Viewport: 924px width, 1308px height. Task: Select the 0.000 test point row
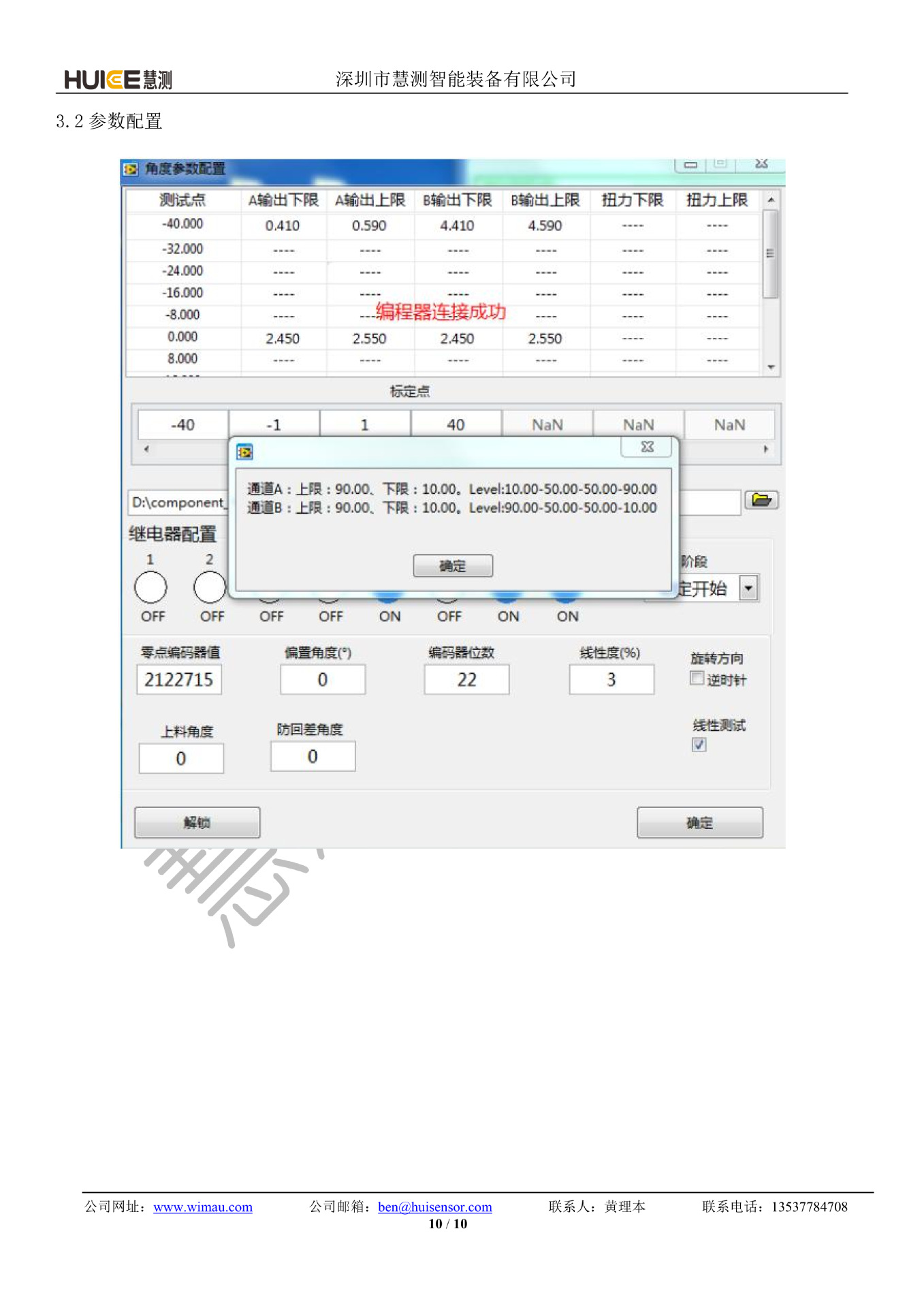[443, 337]
